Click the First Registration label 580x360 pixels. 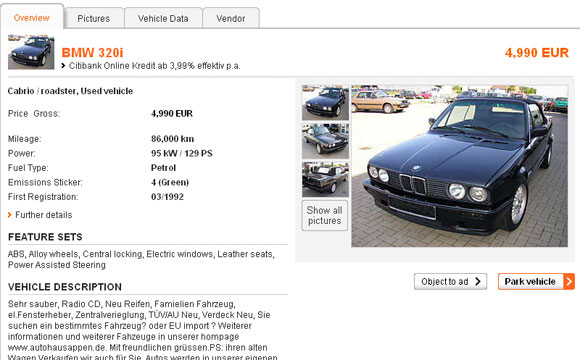(43, 196)
